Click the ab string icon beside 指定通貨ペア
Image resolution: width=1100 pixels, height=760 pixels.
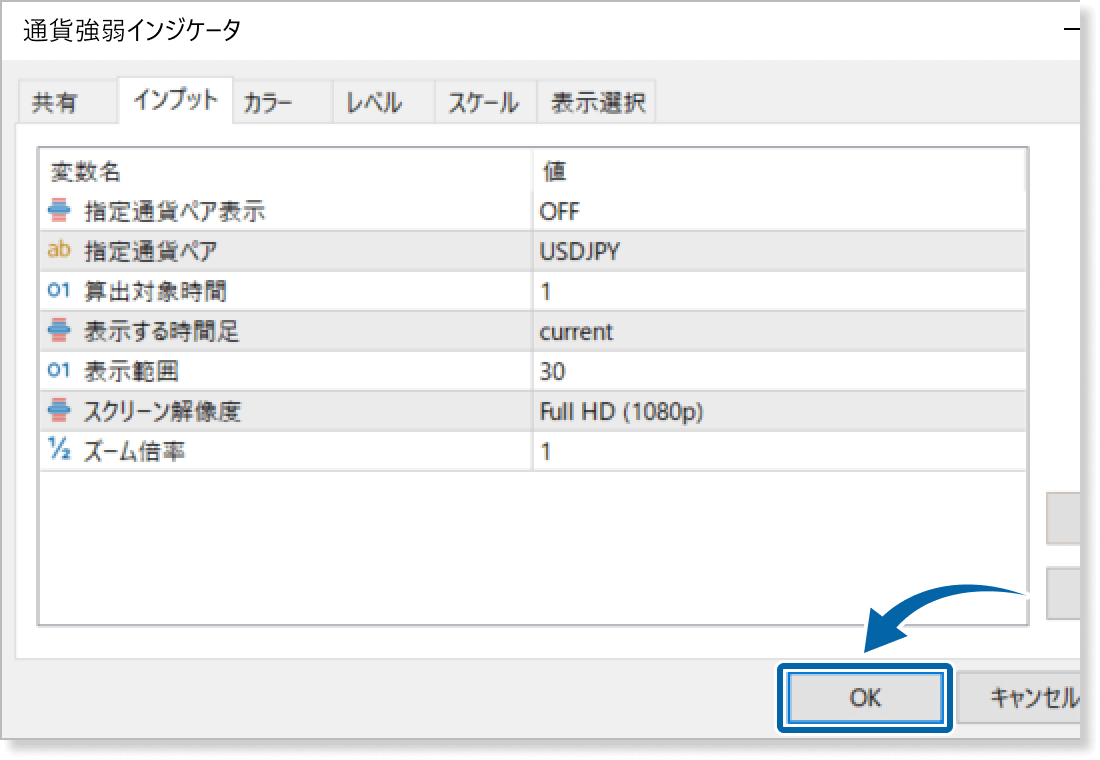(59, 251)
